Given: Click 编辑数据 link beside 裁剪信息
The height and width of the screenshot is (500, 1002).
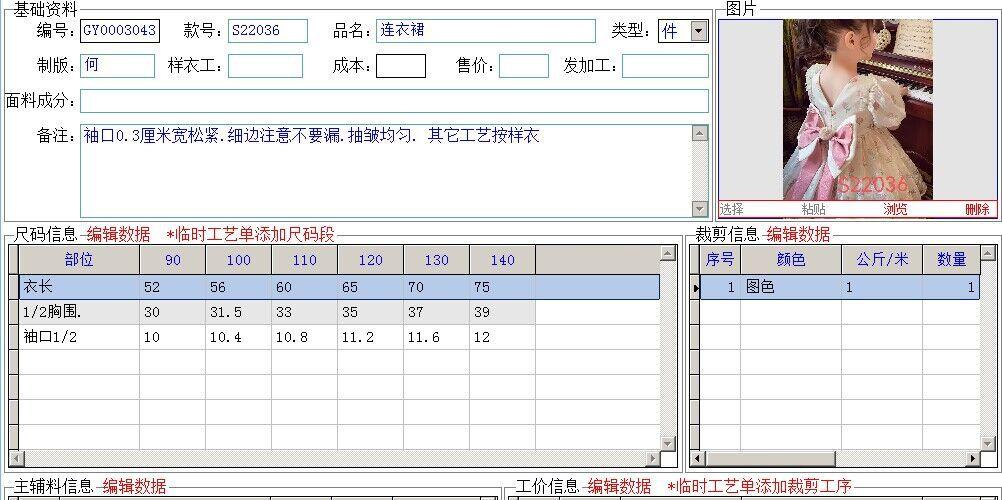Looking at the screenshot, I should click(x=798, y=235).
